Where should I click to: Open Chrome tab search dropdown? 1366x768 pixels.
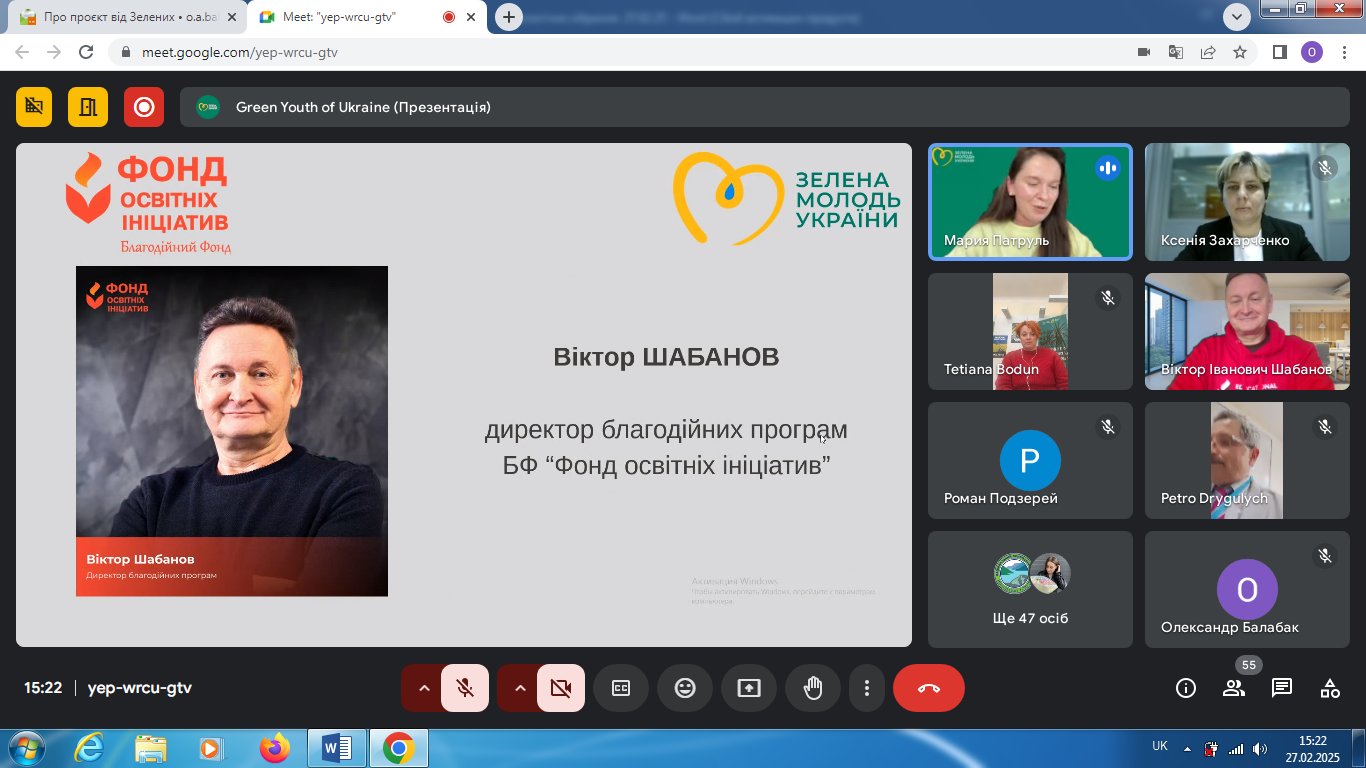click(1237, 16)
